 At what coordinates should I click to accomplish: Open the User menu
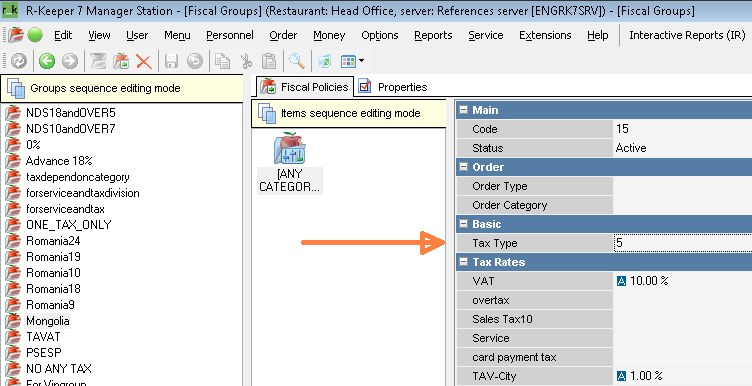coord(137,35)
